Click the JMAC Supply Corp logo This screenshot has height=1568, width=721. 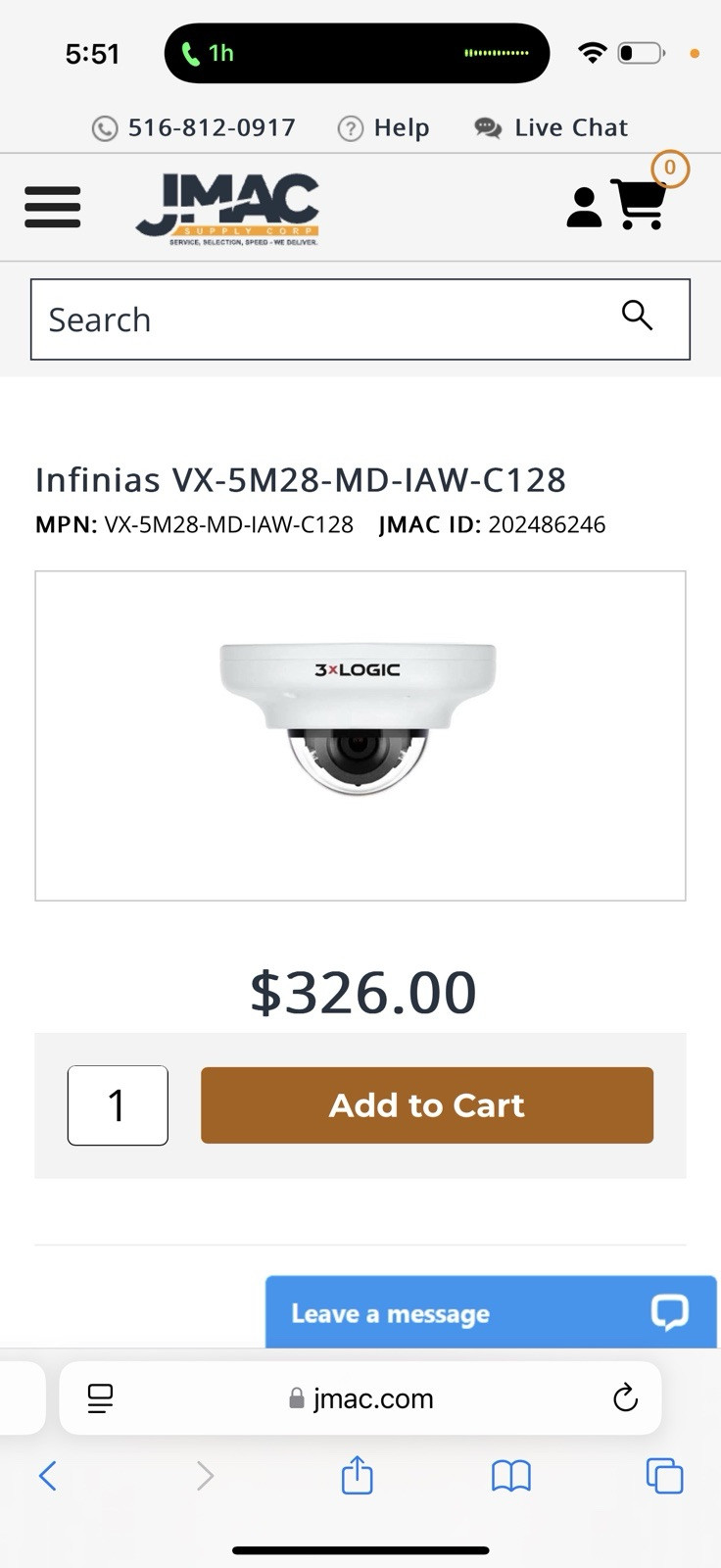click(227, 208)
